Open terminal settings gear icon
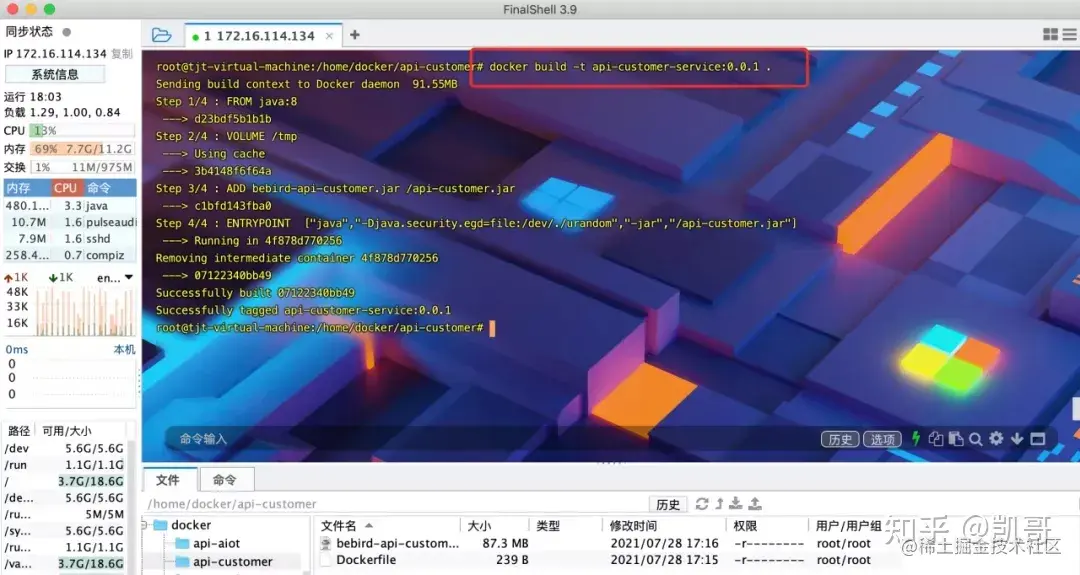The height and width of the screenshot is (575, 1080). click(996, 438)
